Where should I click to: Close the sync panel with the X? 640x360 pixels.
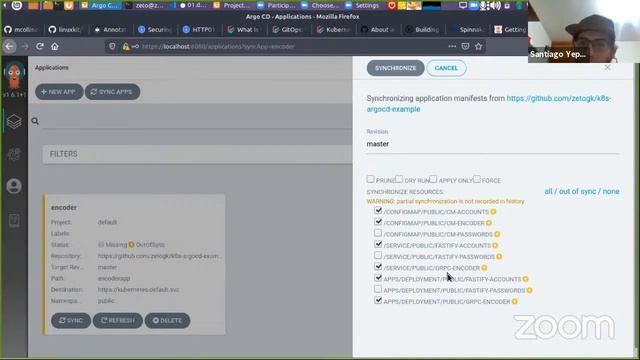pyautogui.click(x=607, y=67)
